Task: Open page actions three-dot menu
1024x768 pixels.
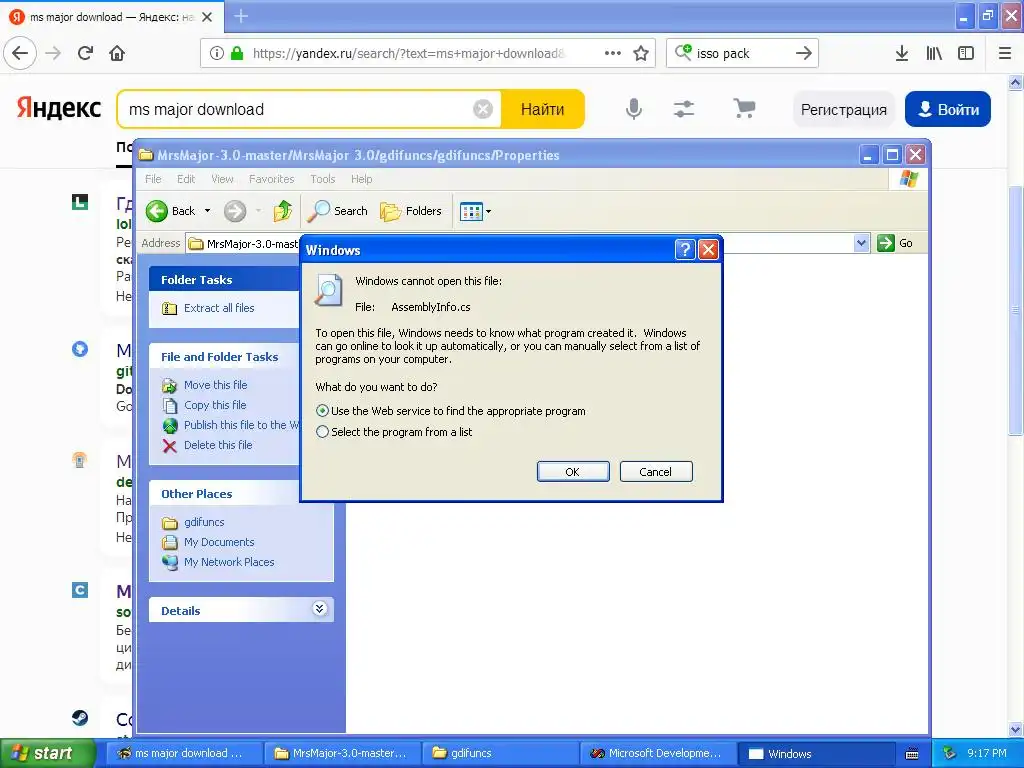Action: coord(613,53)
